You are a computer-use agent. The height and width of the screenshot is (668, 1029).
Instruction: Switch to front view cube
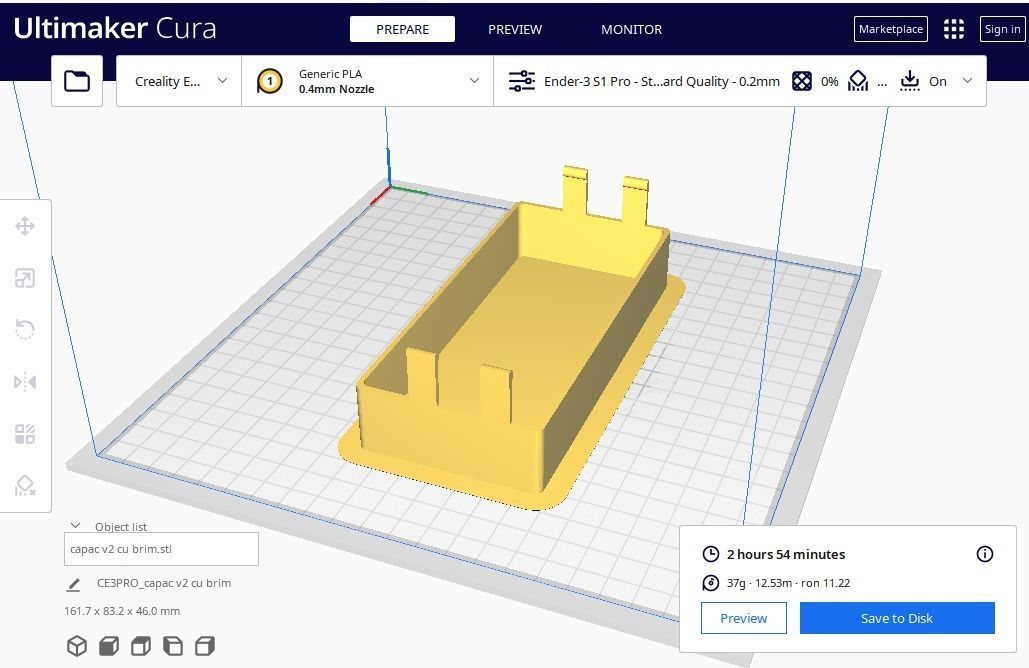[109, 646]
